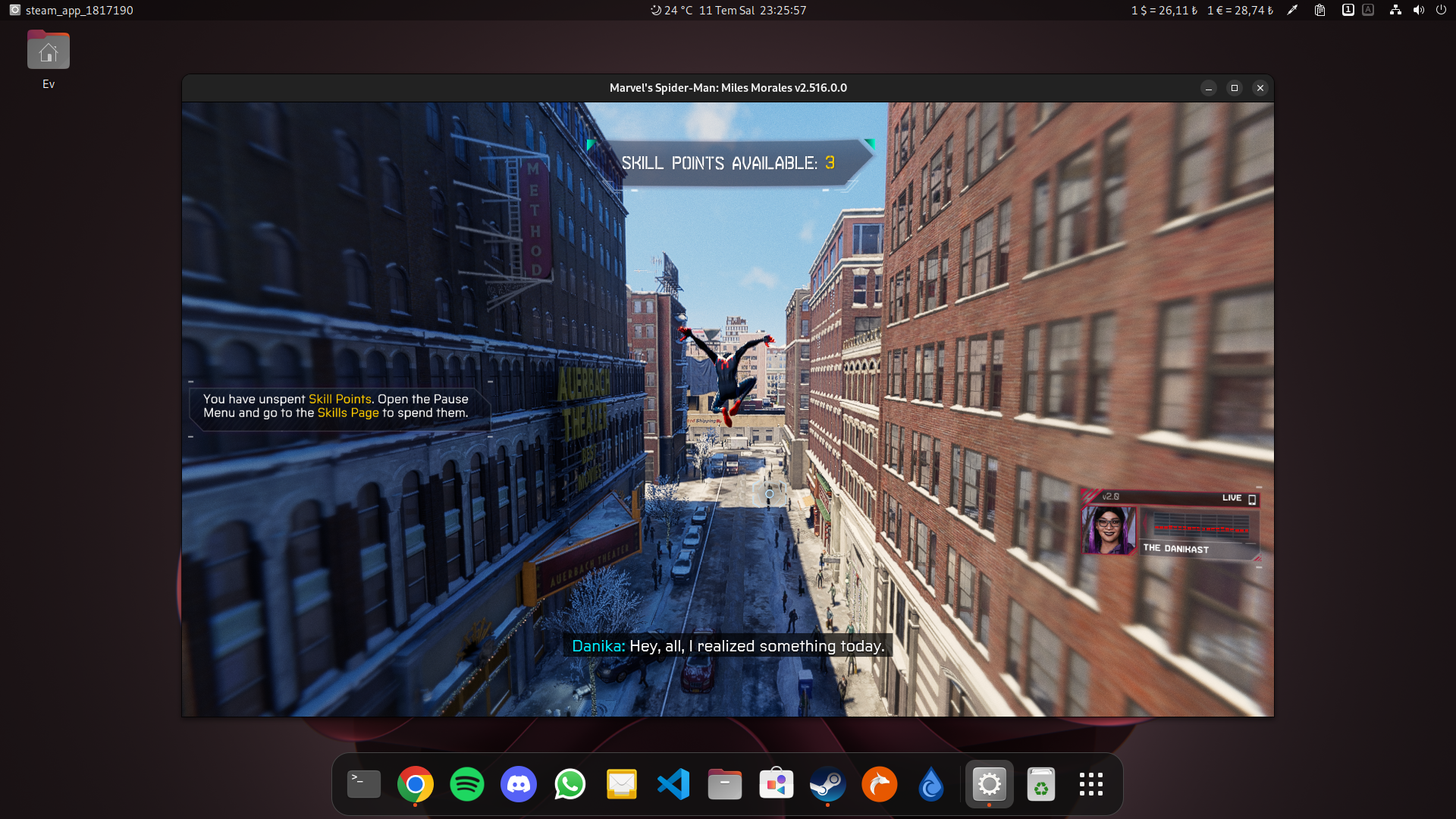Click the color picker eyedropper in top bar
This screenshot has width=1456, height=819.
1293,10
